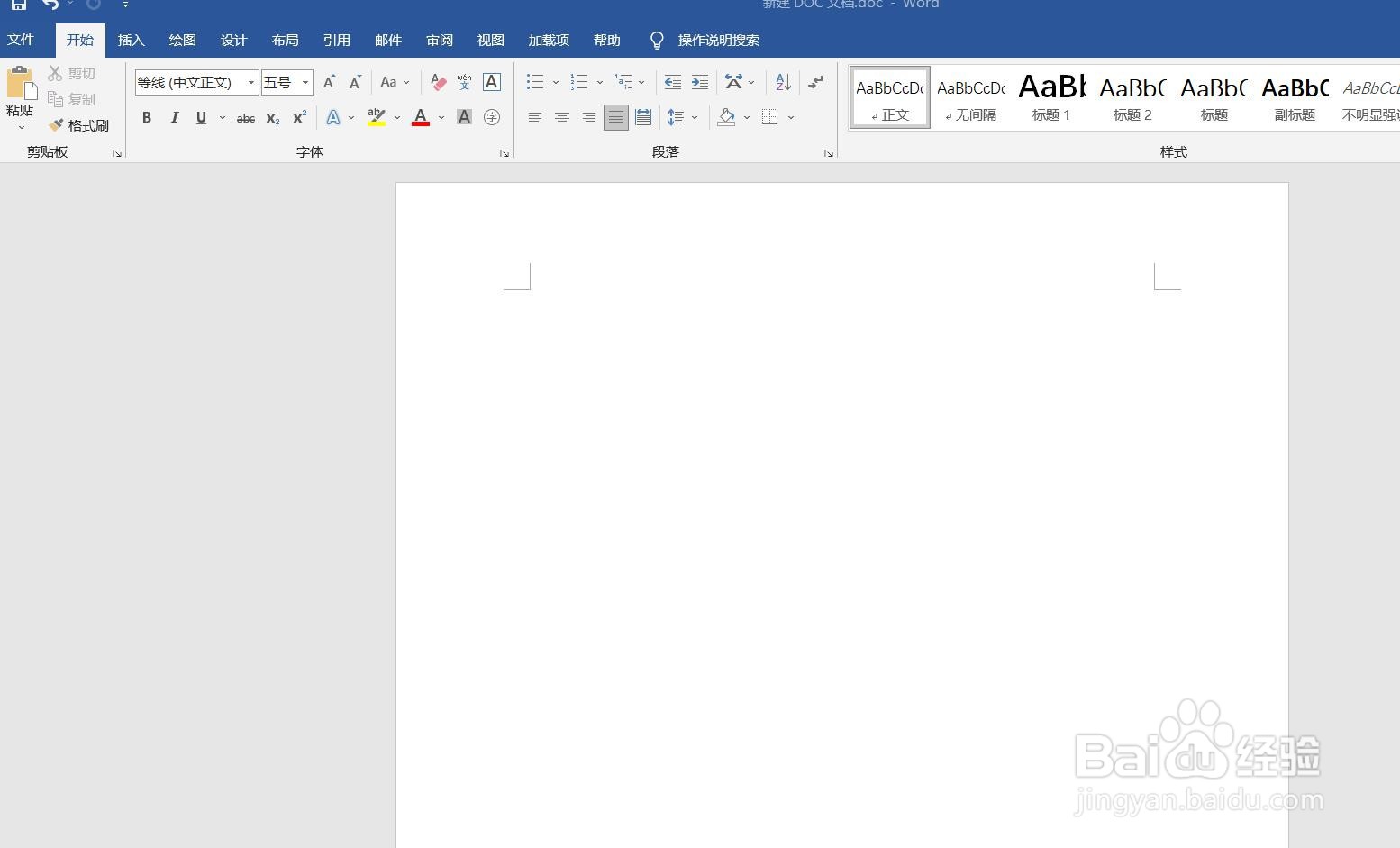Switch to the 绘图 tab
This screenshot has height=848, width=1400.
(182, 41)
